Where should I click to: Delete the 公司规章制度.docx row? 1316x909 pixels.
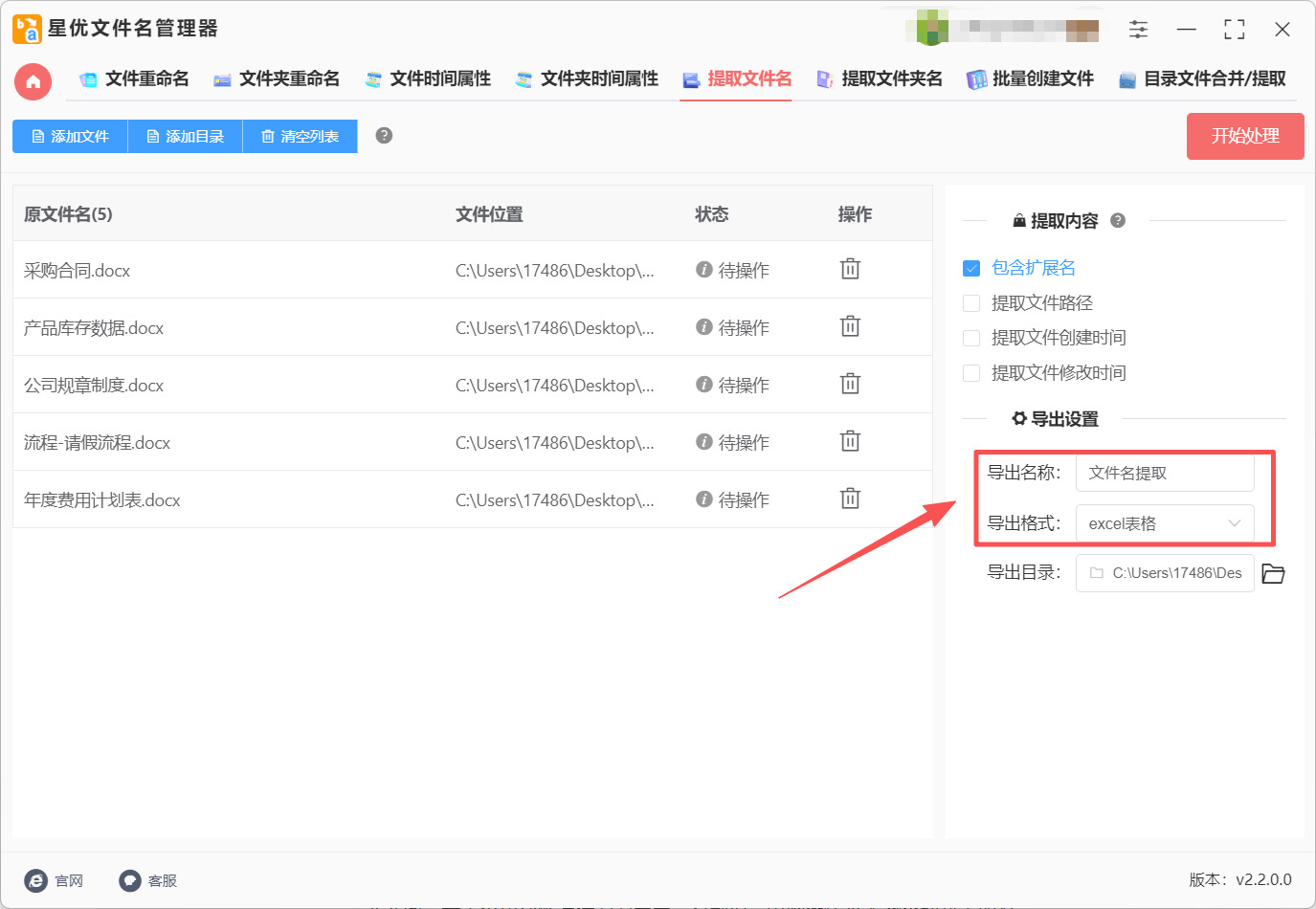pos(850,384)
